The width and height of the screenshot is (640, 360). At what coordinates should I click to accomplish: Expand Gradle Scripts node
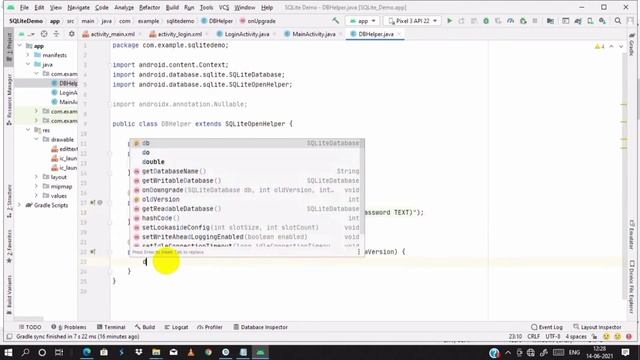click(x=20, y=205)
